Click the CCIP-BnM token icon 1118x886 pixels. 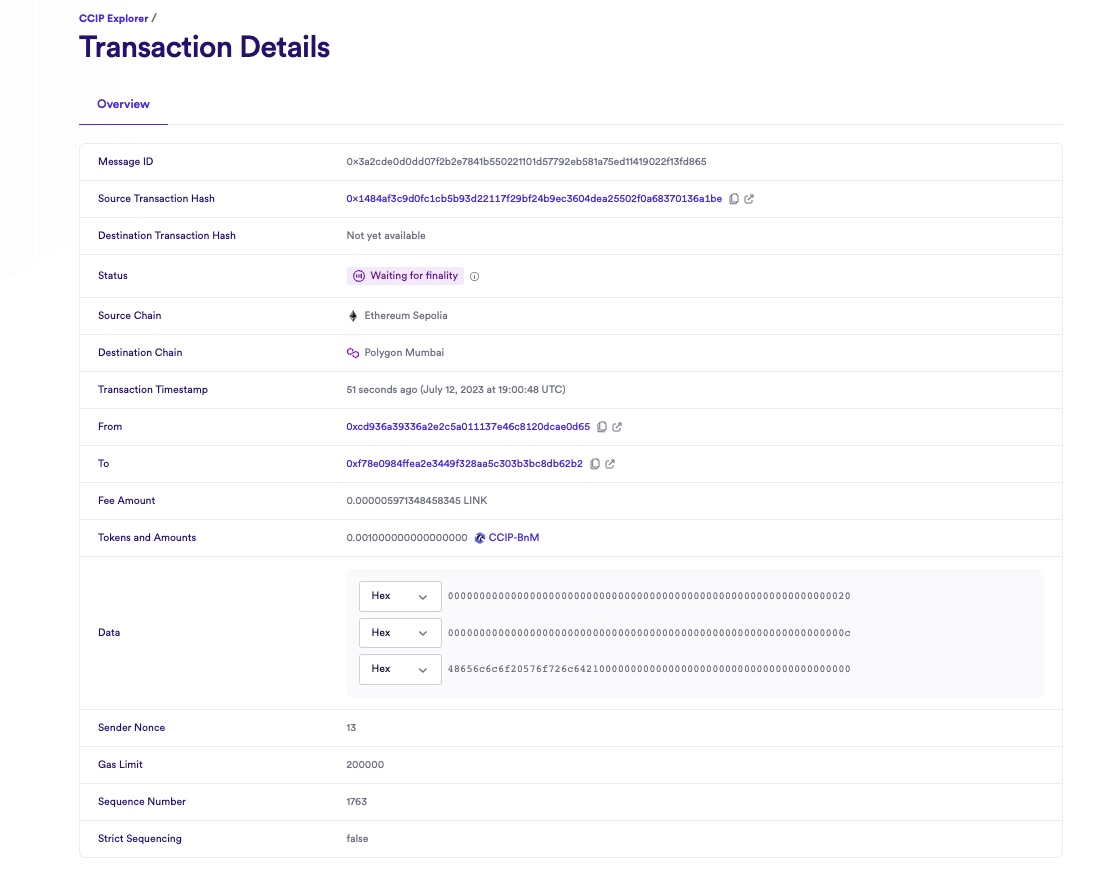click(480, 538)
